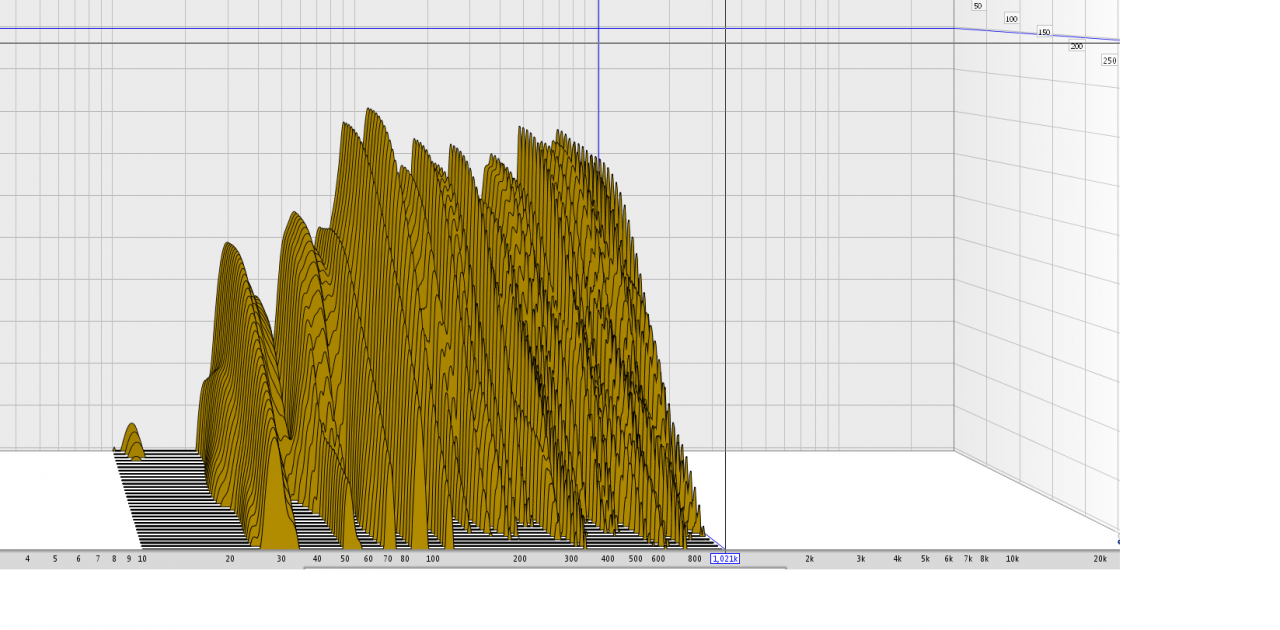Click the 4 Hz label at the axis start

point(27,559)
